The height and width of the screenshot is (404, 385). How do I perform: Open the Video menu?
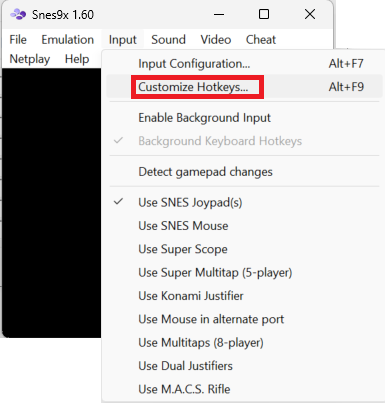pos(216,40)
